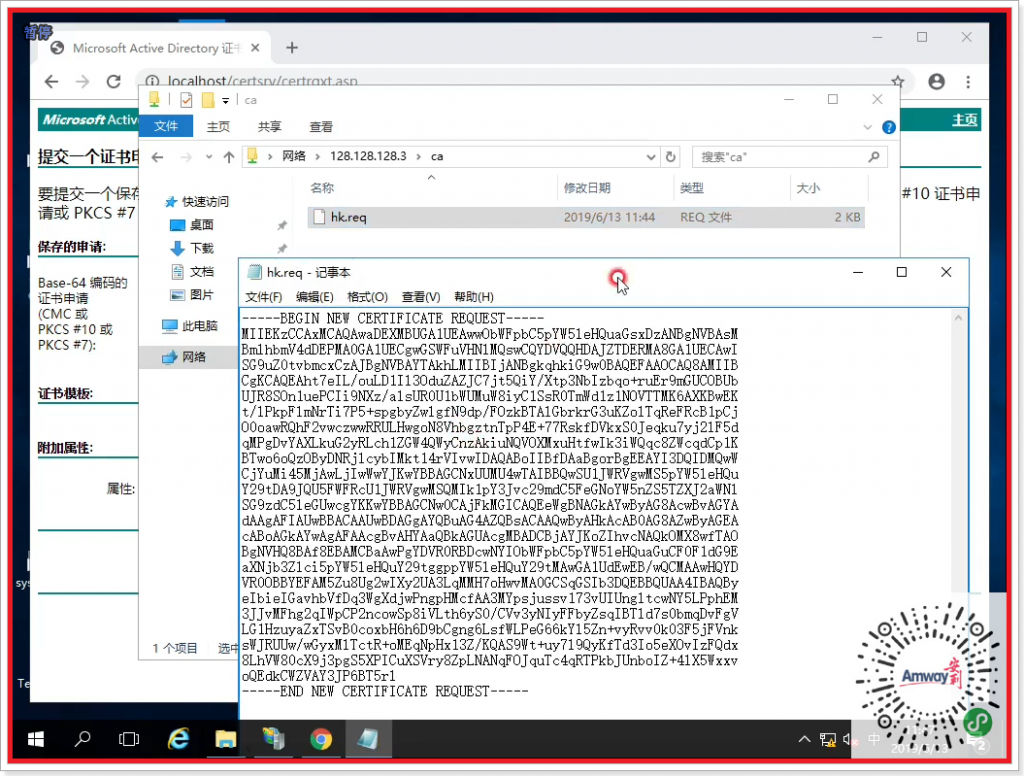
Task: Open recent locations dropdown beside forward arrow
Action: pyautogui.click(x=208, y=157)
